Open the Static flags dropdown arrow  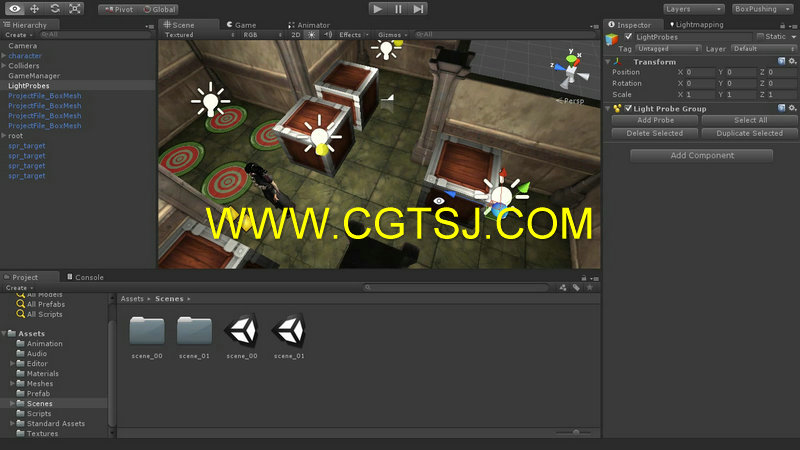click(x=793, y=37)
